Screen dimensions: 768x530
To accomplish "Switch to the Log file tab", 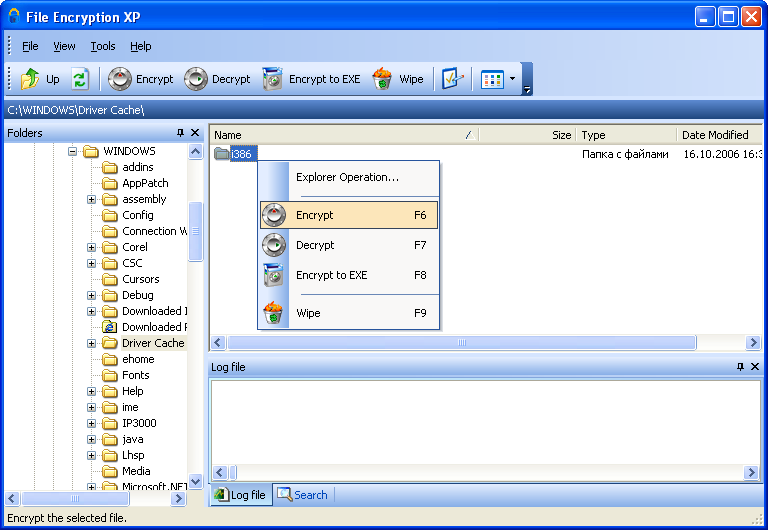I will (x=241, y=495).
